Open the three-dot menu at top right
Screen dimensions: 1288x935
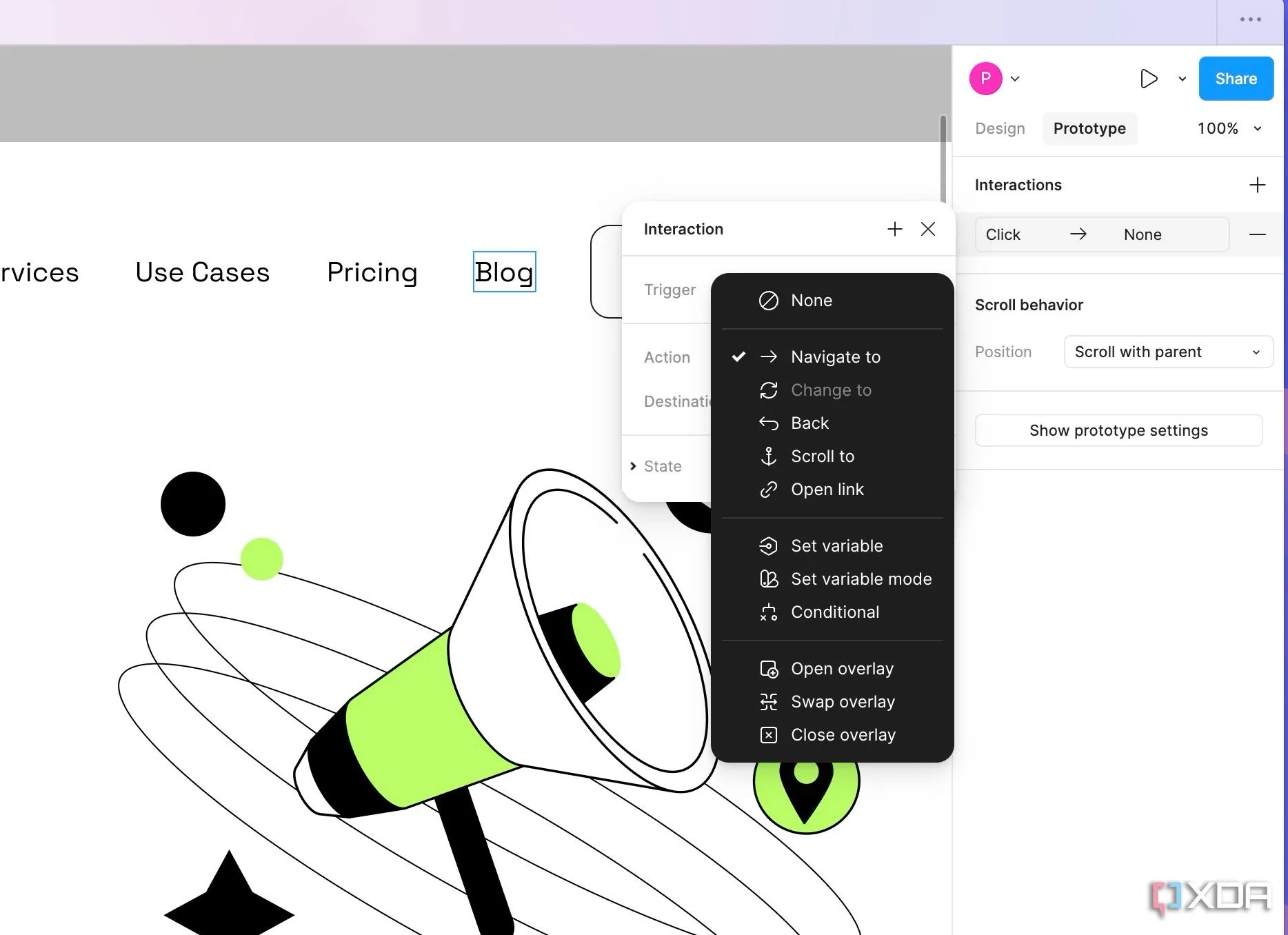[1250, 19]
